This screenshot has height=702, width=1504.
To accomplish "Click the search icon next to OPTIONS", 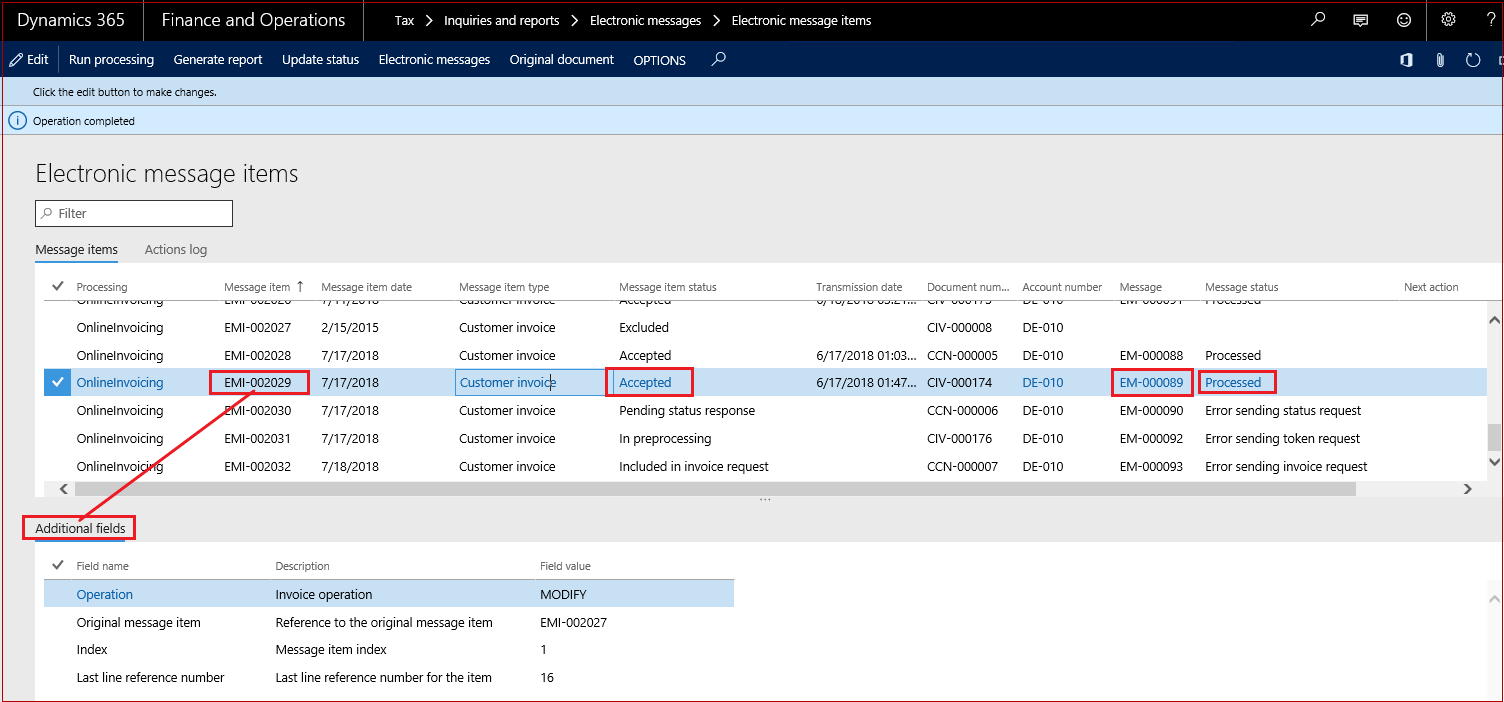I will point(718,59).
